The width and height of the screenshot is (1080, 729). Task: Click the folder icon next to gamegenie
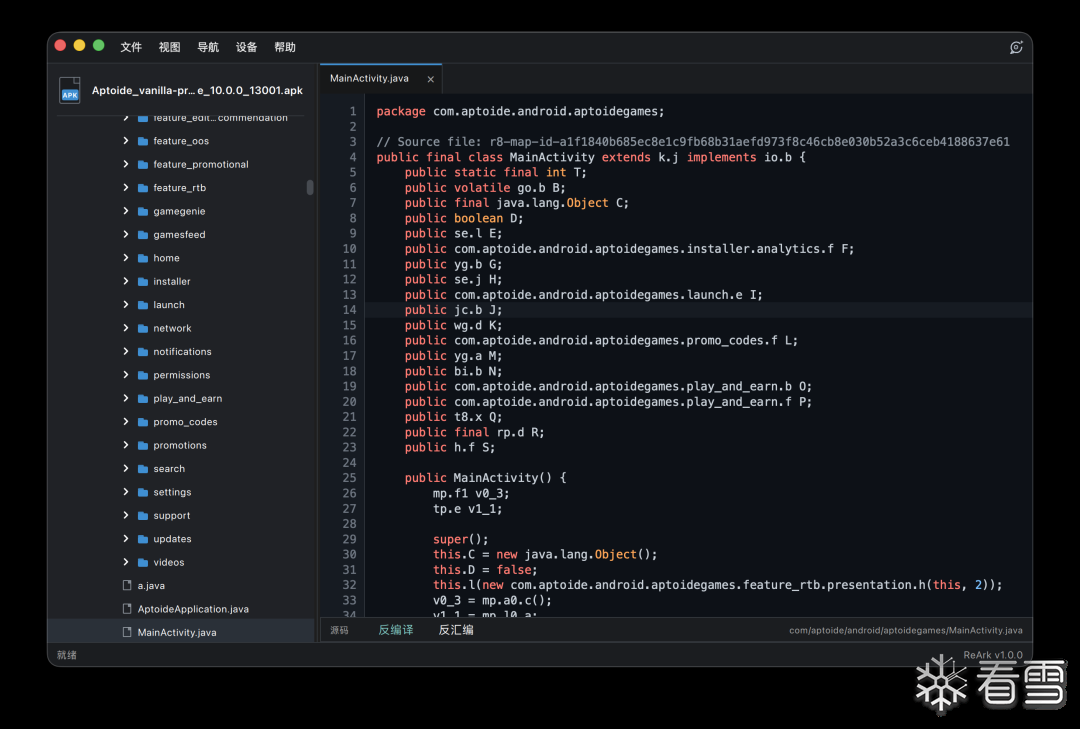pyautogui.click(x=143, y=212)
